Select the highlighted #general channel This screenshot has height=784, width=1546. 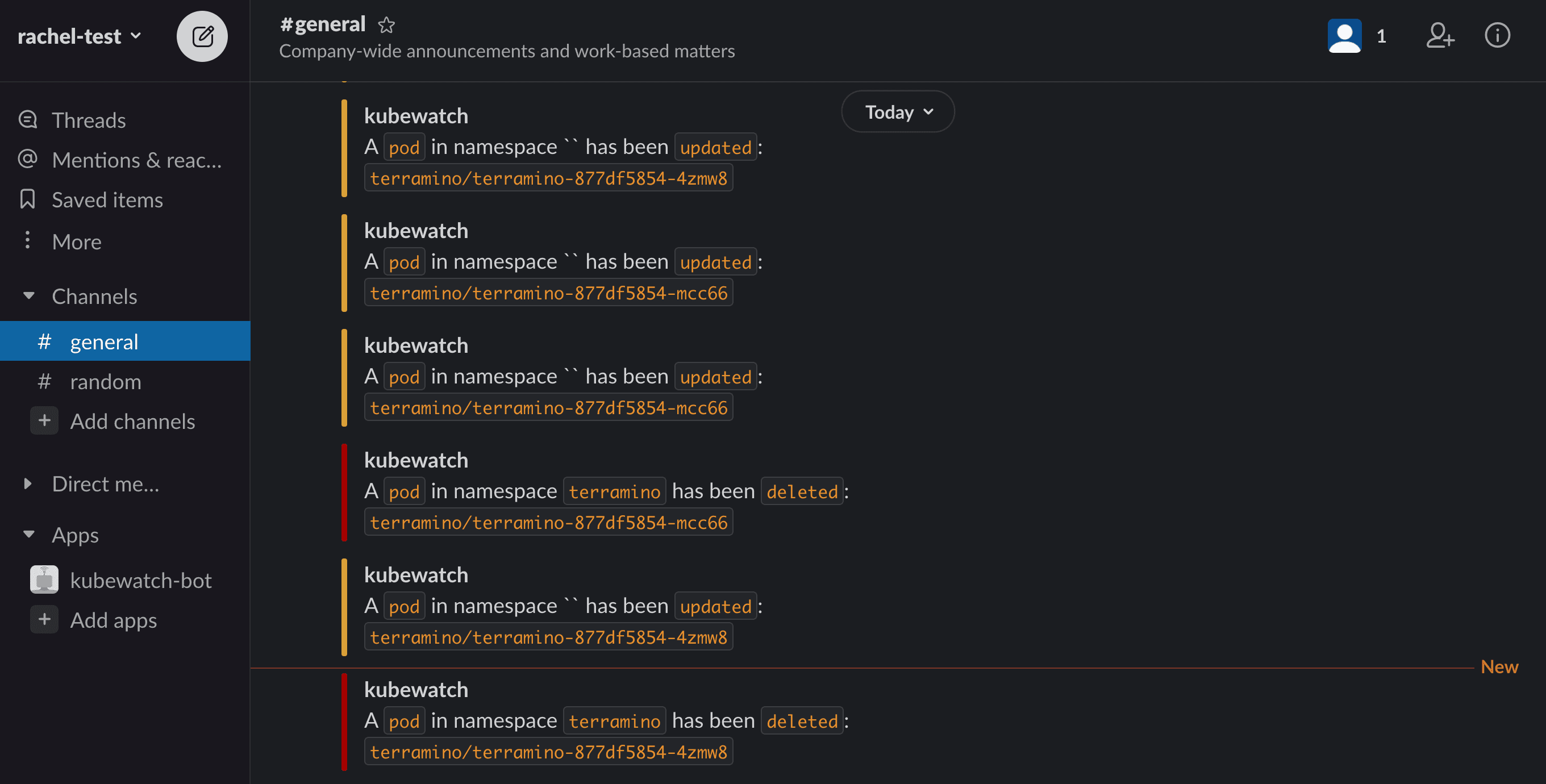click(x=104, y=341)
